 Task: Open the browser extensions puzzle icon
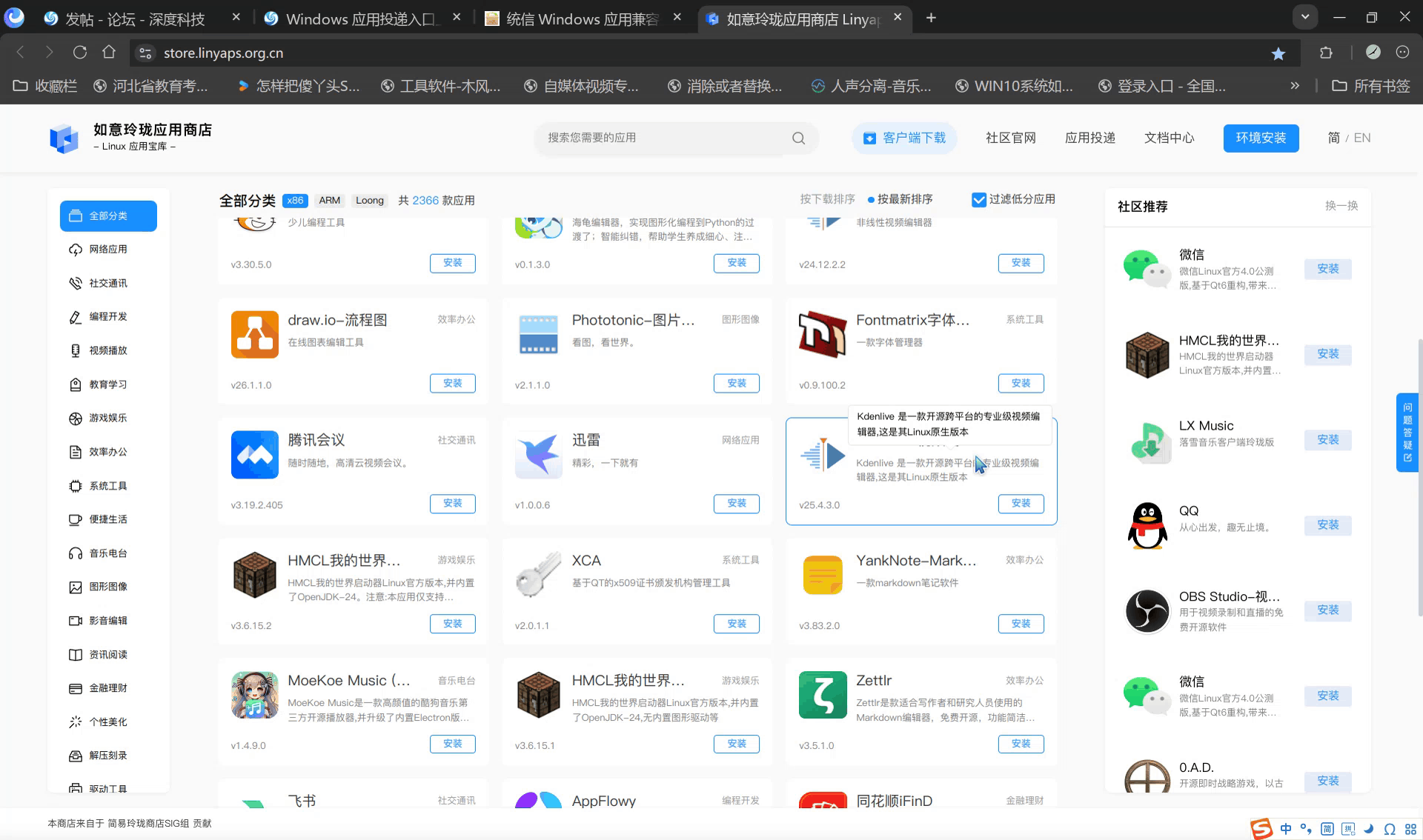point(1326,53)
